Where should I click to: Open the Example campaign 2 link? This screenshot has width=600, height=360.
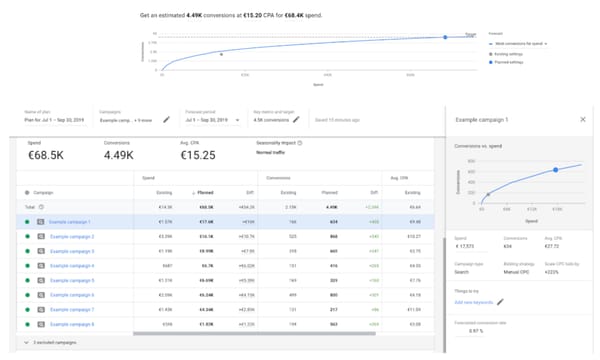72,236
